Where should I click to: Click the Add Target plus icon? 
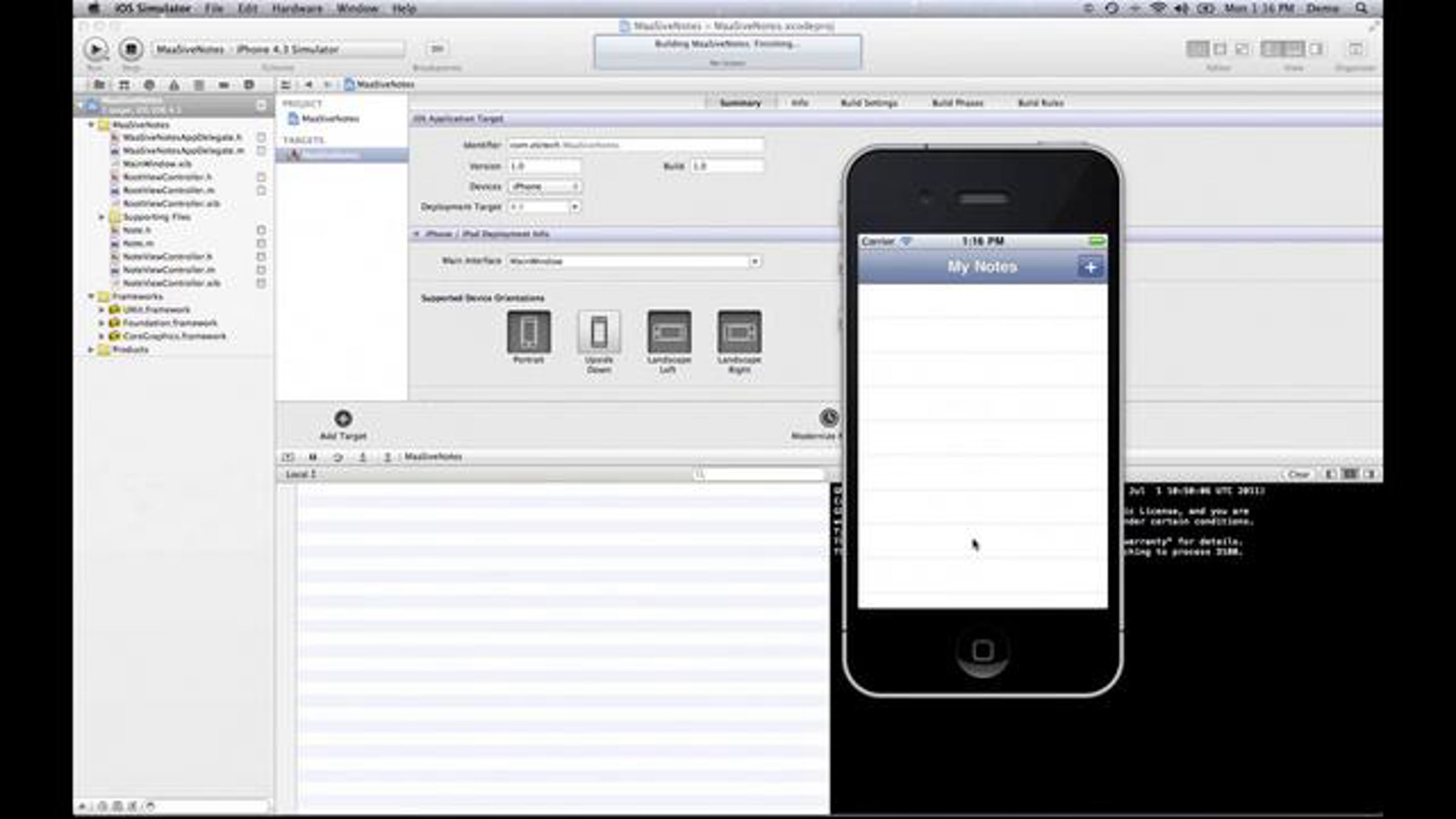343,418
